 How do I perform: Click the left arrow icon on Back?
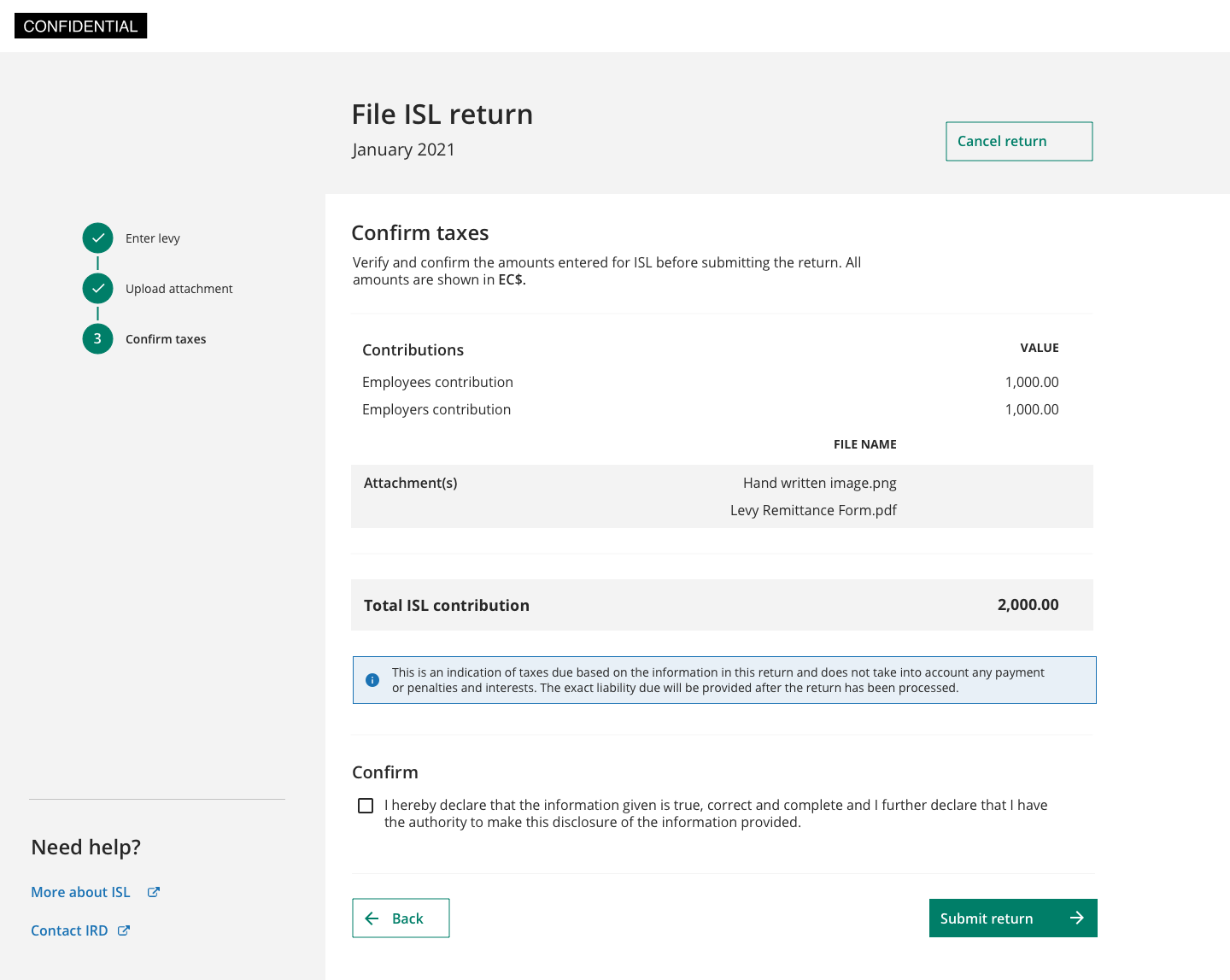[x=372, y=918]
